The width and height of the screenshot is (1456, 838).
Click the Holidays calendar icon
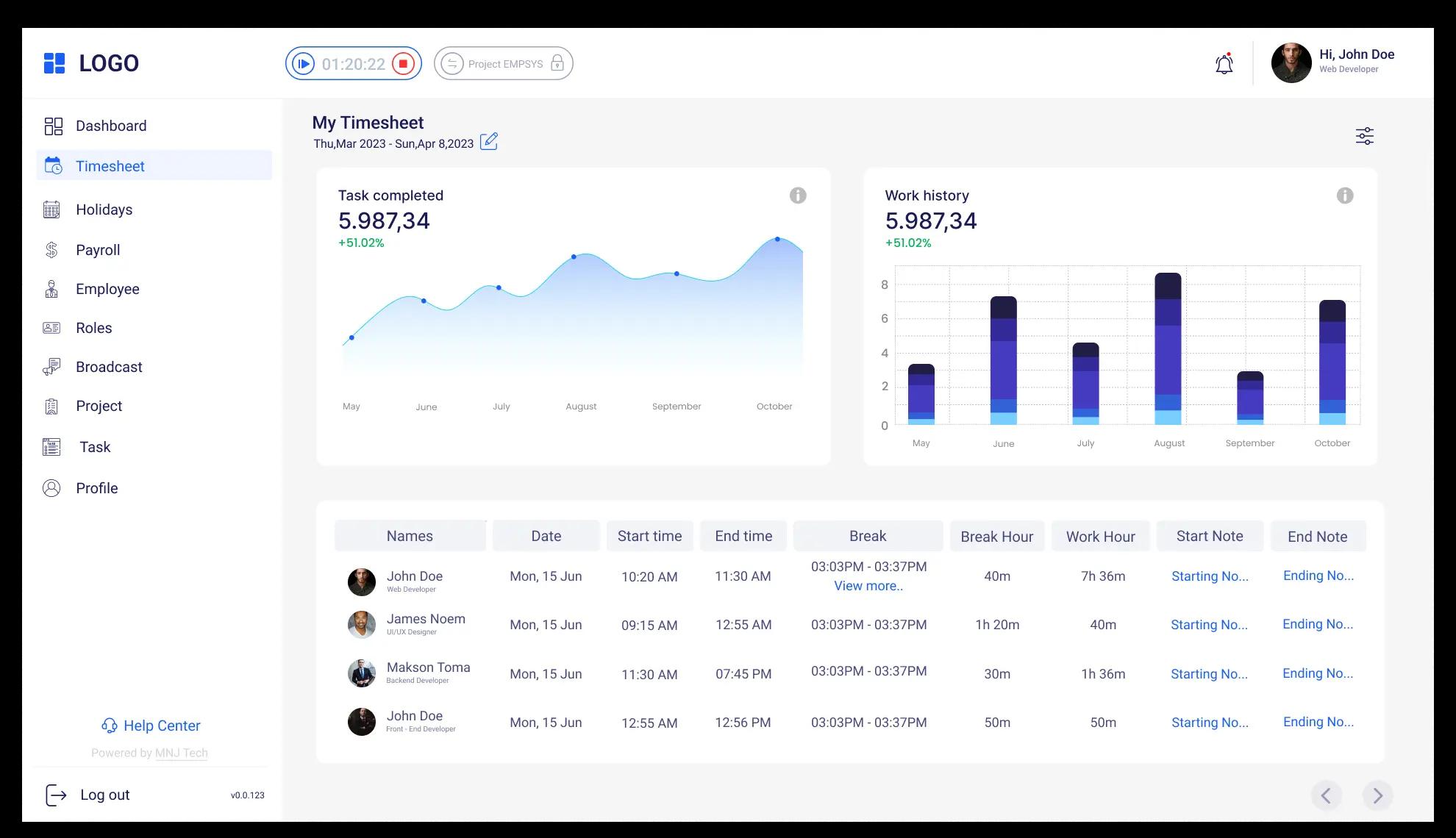click(x=51, y=209)
